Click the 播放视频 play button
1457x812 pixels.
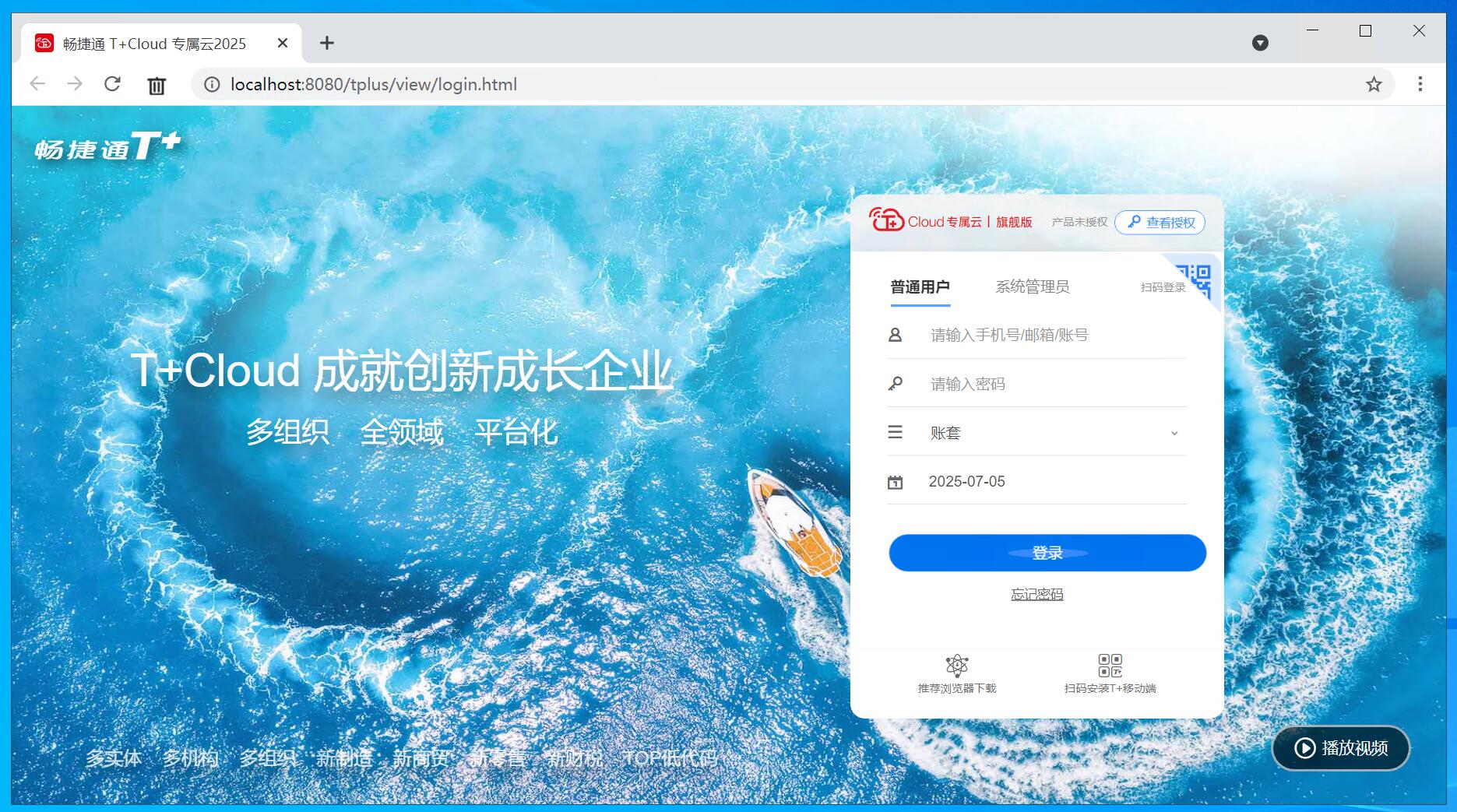(1341, 748)
